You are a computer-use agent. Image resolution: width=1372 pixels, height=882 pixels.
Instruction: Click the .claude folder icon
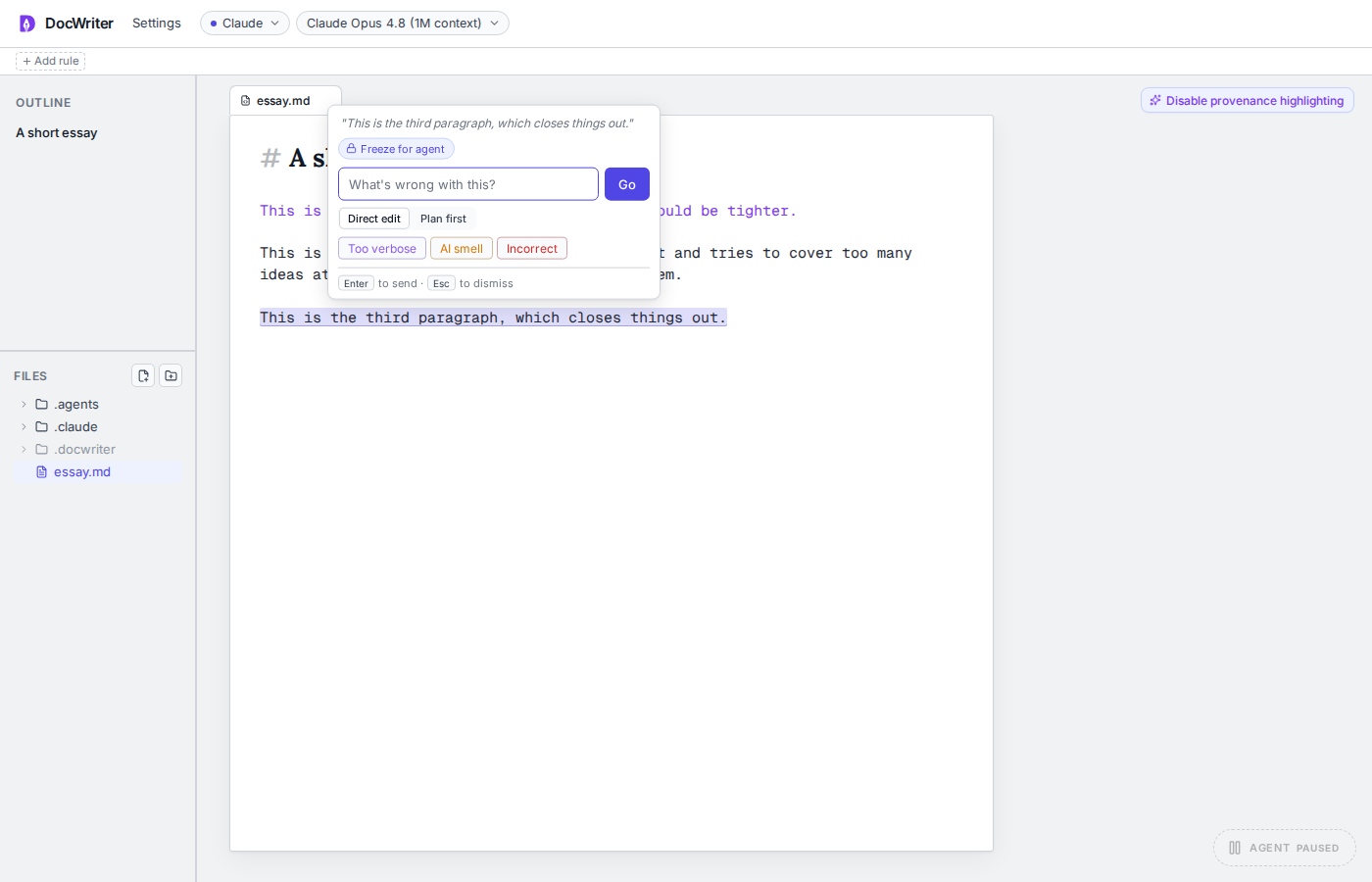[42, 426]
